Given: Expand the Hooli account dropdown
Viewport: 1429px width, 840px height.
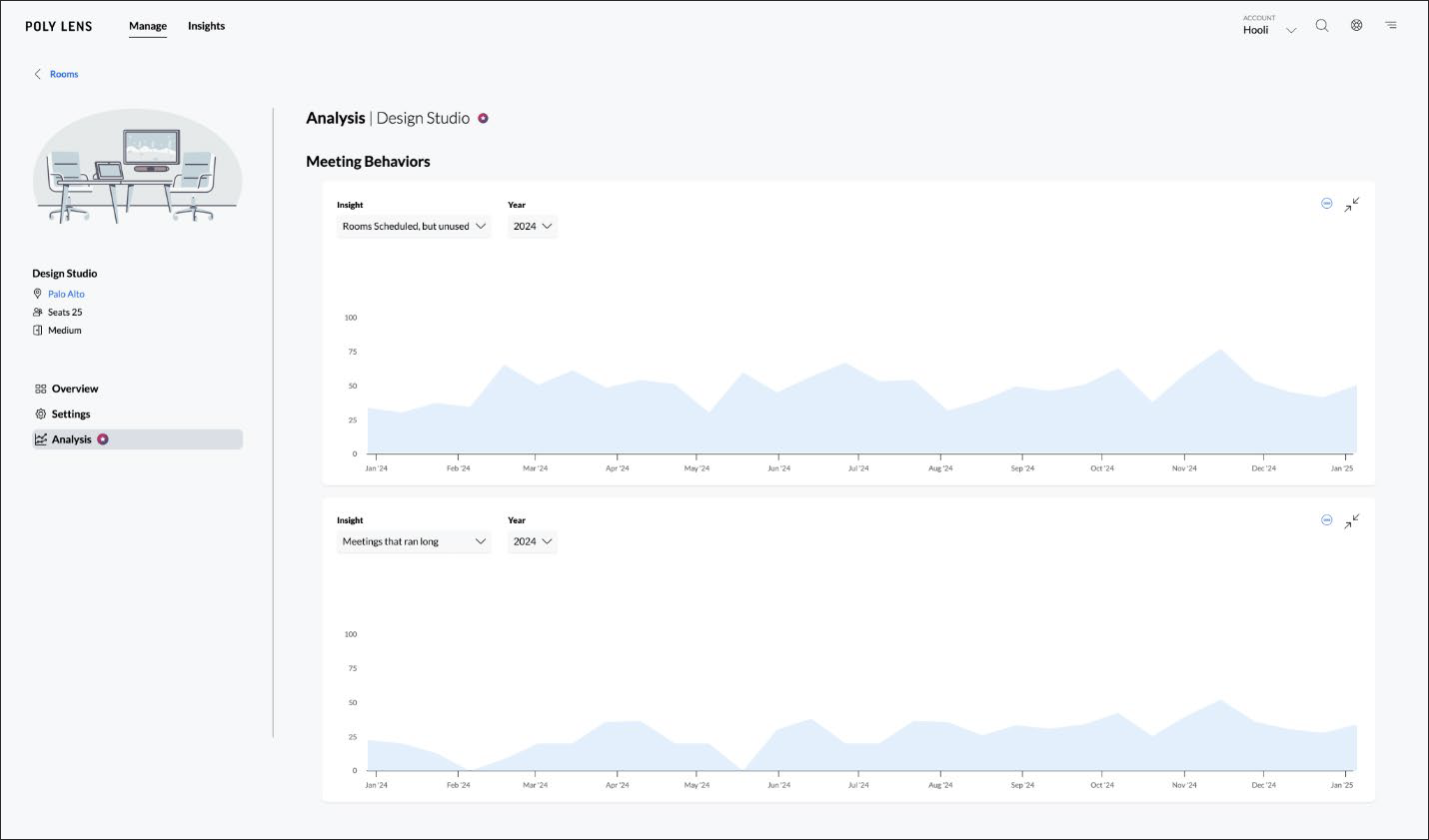Looking at the screenshot, I should click(x=1290, y=30).
